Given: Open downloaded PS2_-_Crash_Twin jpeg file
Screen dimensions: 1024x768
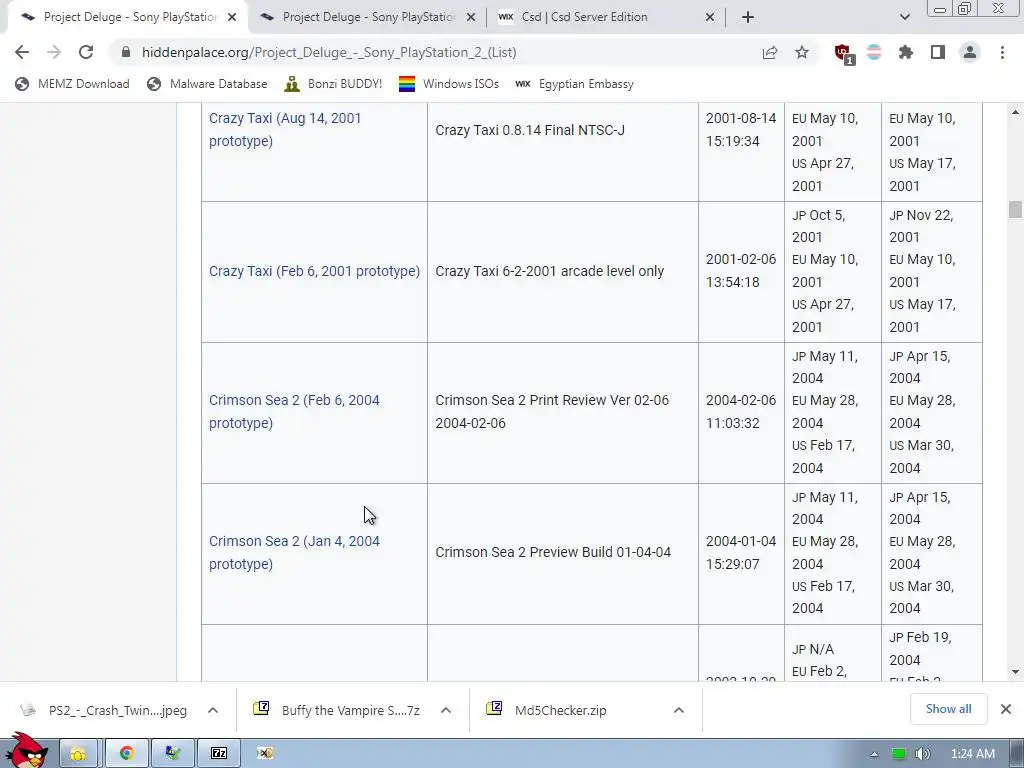Looking at the screenshot, I should 104,710.
